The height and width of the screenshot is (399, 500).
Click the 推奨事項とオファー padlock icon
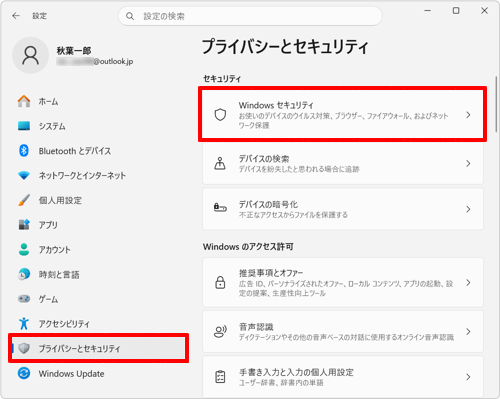[x=220, y=282]
